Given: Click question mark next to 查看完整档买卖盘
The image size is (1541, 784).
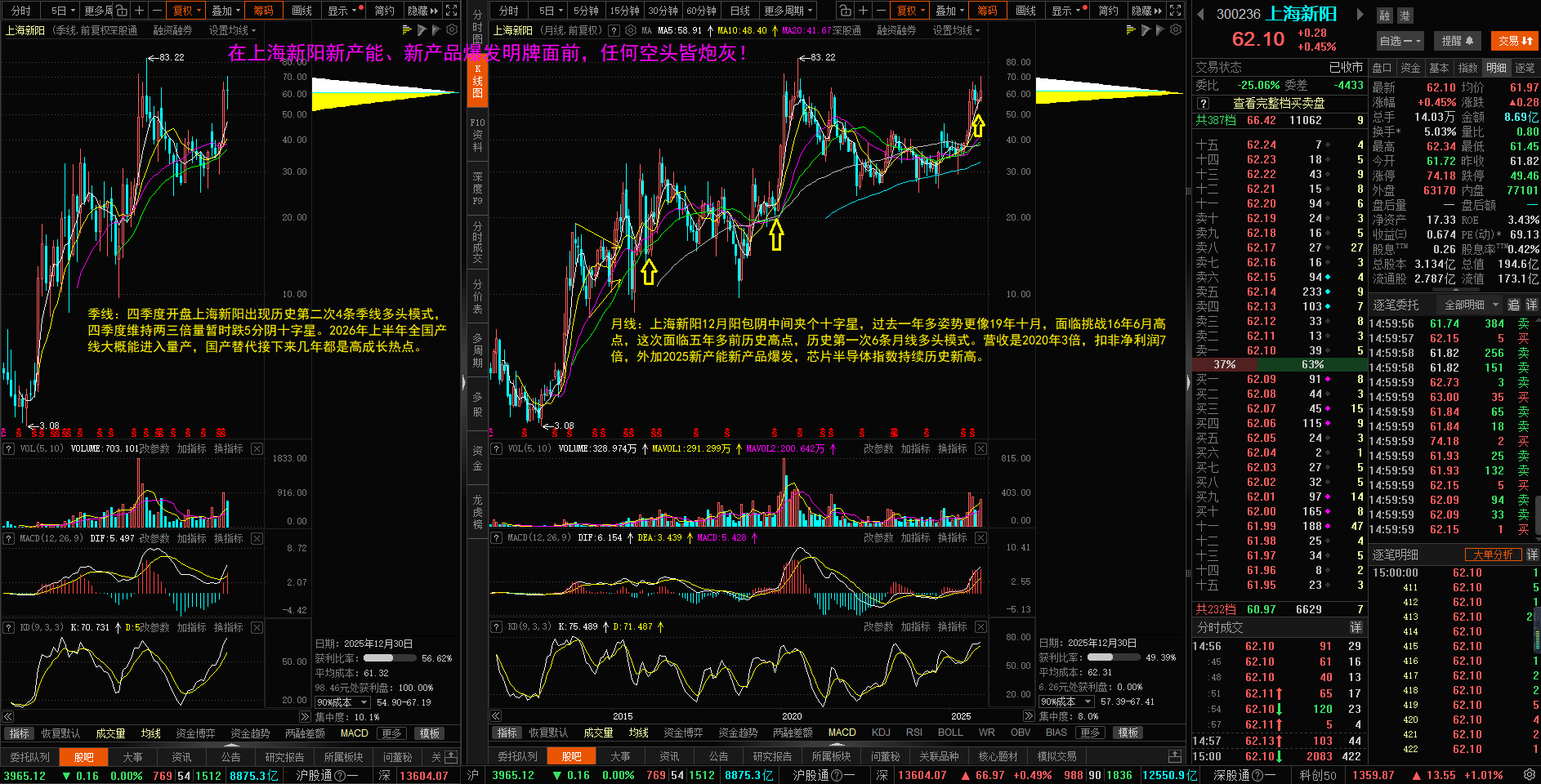Looking at the screenshot, I should tap(1203, 104).
